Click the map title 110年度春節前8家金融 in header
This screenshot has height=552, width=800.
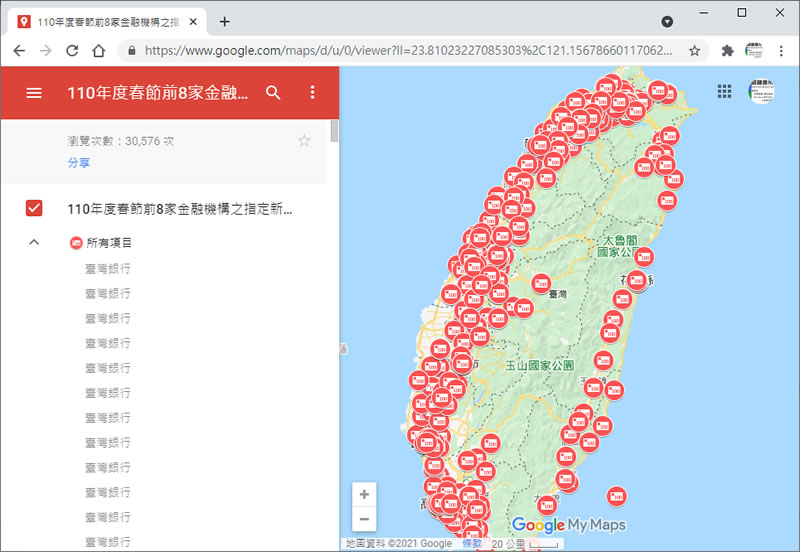158,93
